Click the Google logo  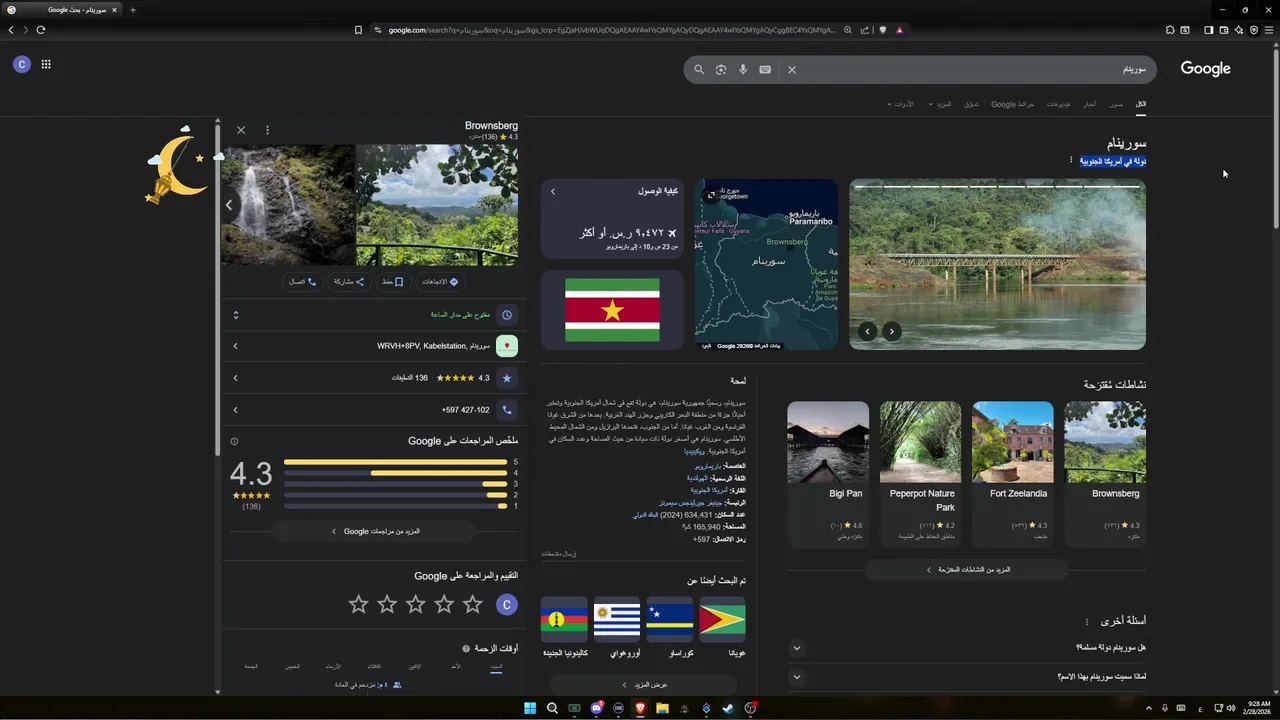coord(1205,69)
